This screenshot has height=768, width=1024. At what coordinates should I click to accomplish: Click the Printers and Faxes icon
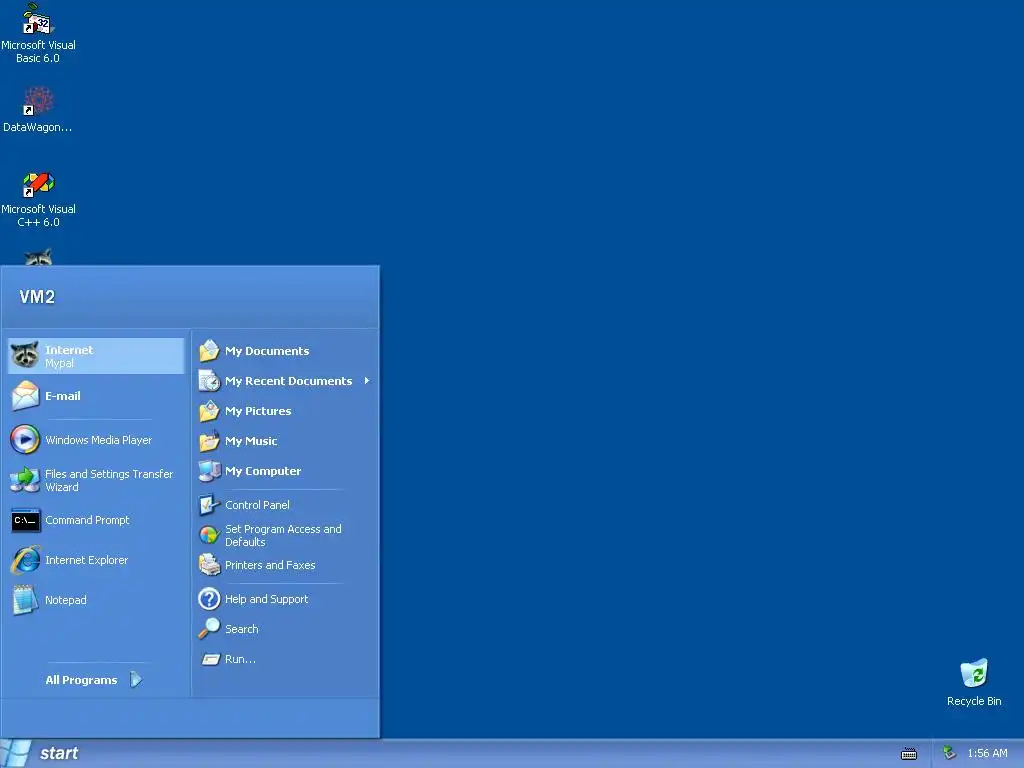click(209, 565)
